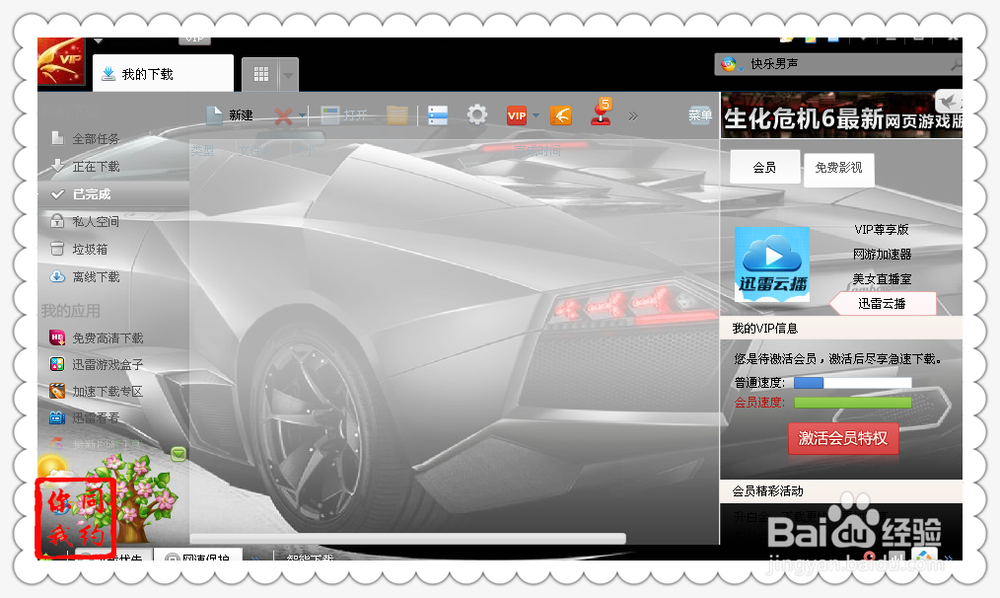This screenshot has height=598, width=1000.
Task: Open the joystick games icon
Action: 600,112
